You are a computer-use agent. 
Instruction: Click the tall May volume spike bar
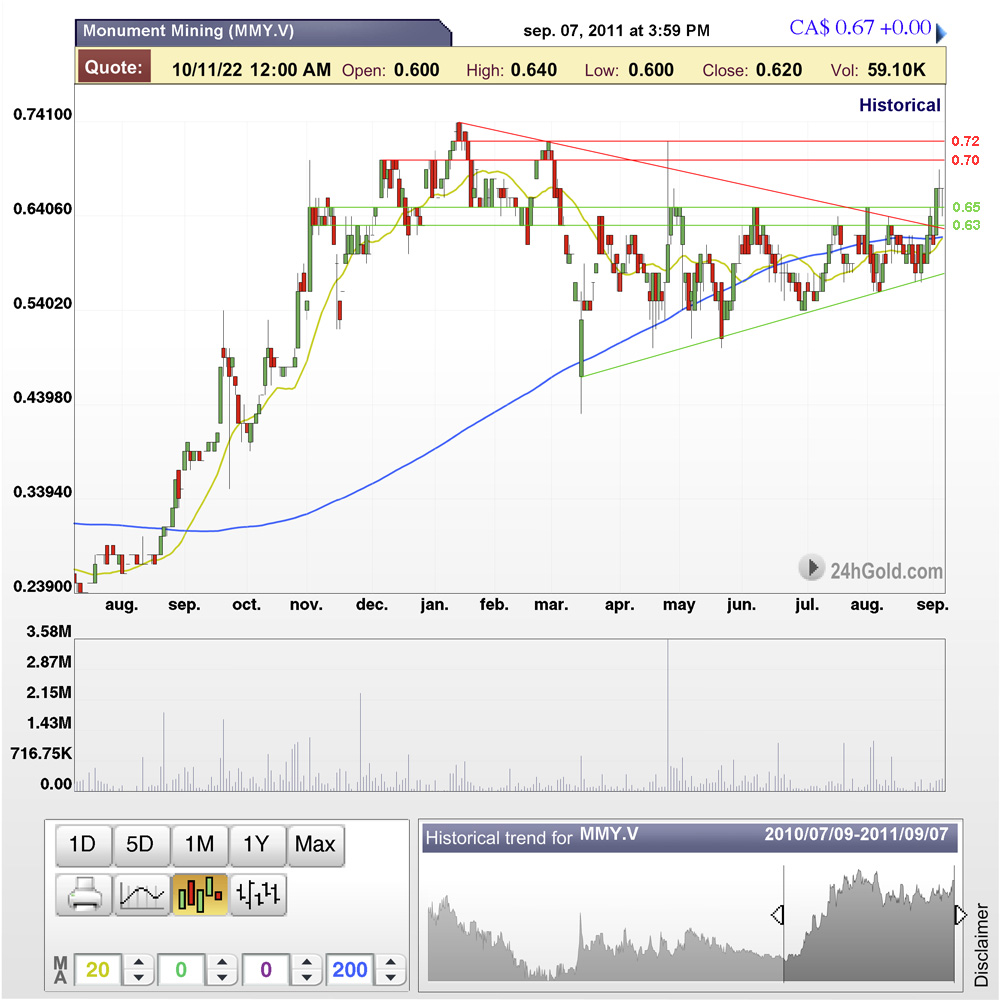point(668,714)
